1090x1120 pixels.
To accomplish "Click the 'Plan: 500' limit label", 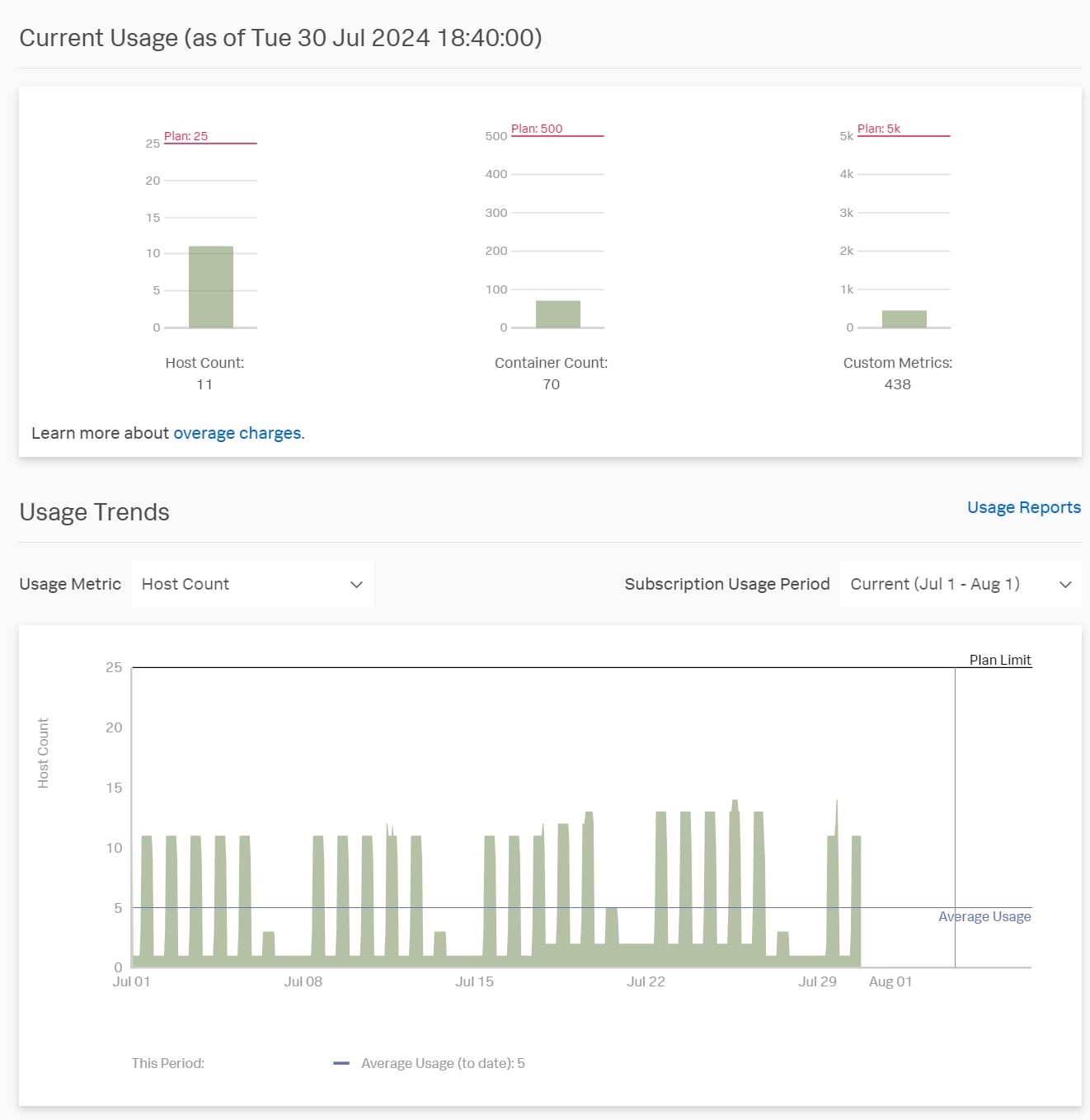I will (x=537, y=129).
